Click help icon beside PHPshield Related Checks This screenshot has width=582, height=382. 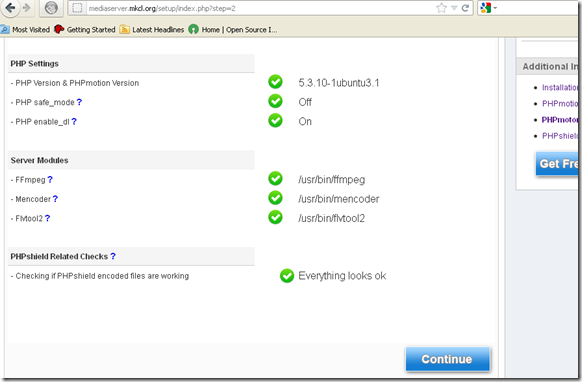(x=113, y=256)
